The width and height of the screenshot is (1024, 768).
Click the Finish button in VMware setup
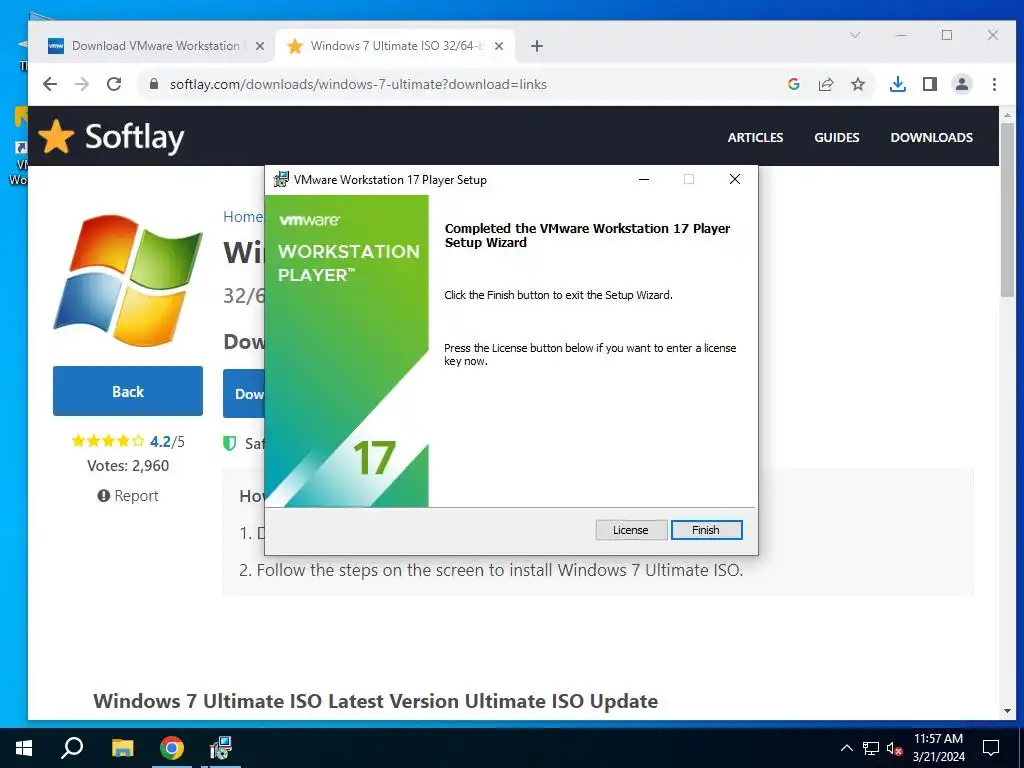[x=707, y=530]
